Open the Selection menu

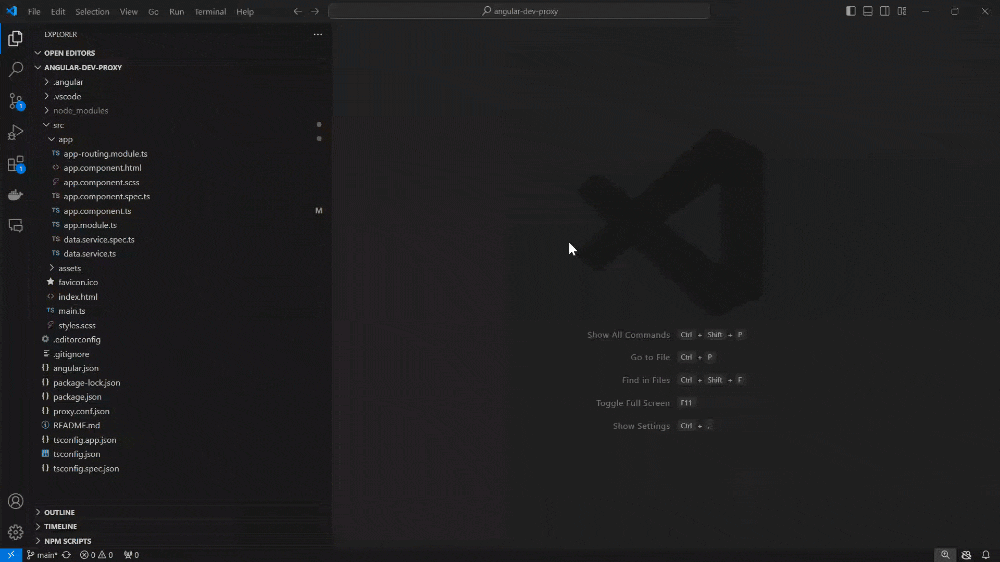click(92, 12)
